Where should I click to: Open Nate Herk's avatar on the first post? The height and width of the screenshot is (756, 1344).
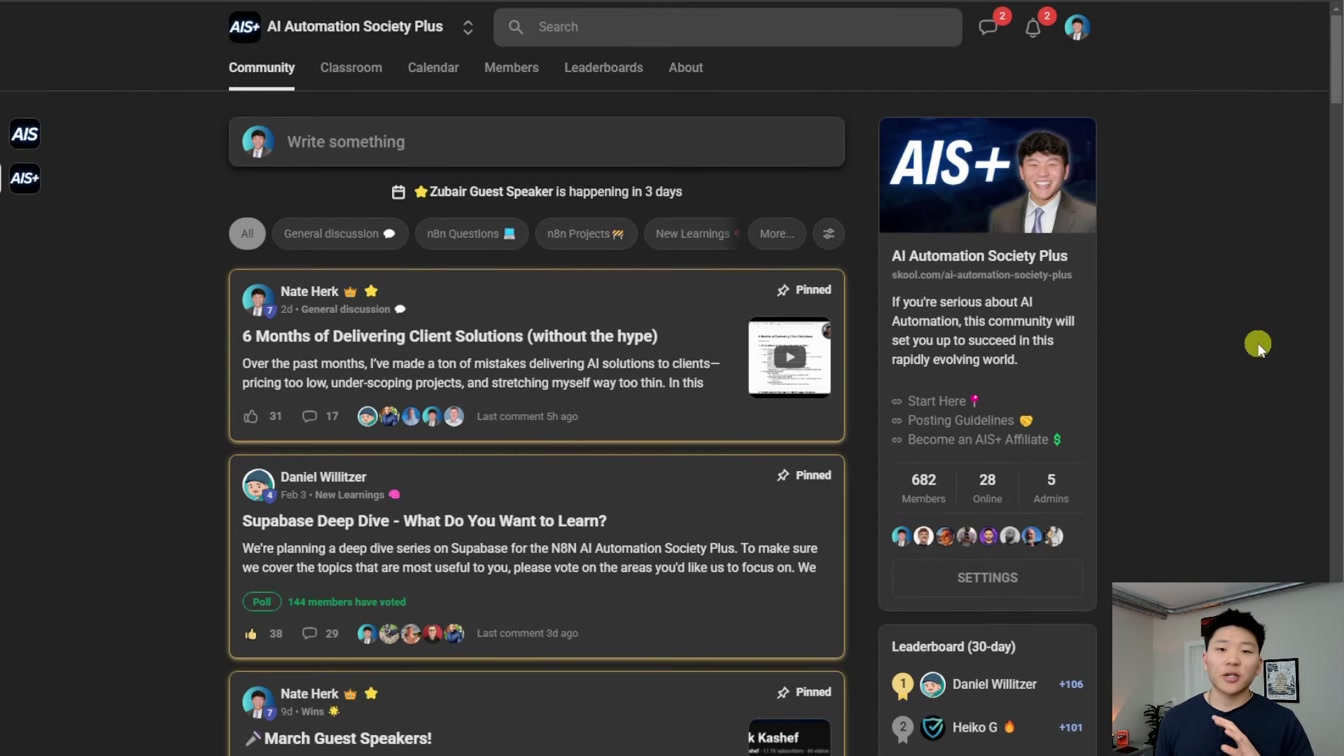click(258, 299)
